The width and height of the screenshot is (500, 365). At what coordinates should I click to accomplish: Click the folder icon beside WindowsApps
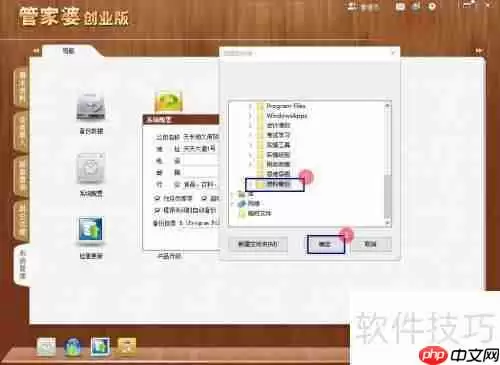pyautogui.click(x=260, y=116)
